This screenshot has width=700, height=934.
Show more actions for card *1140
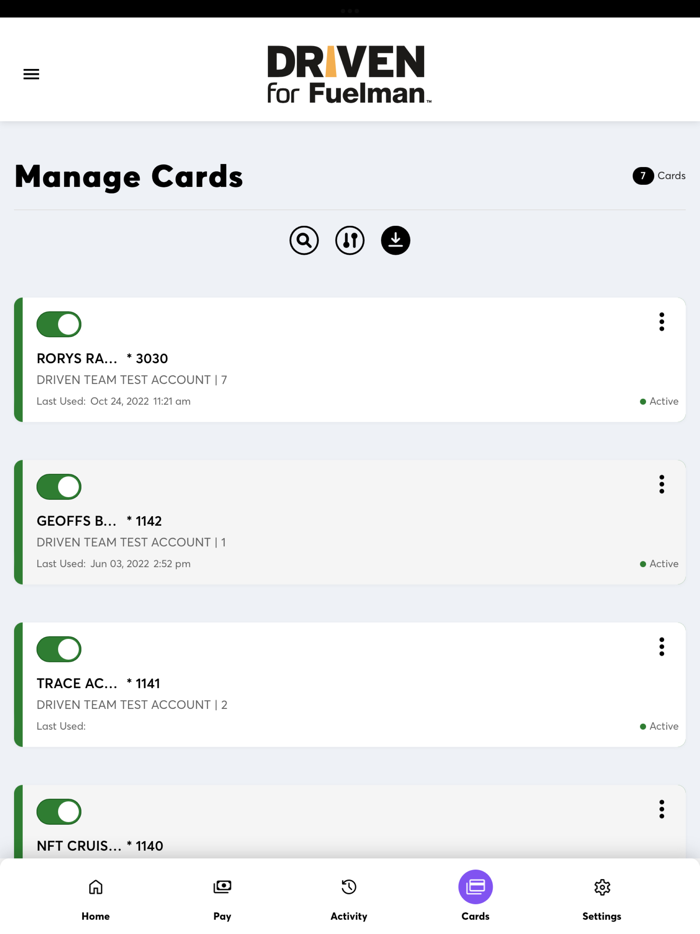pos(661,809)
